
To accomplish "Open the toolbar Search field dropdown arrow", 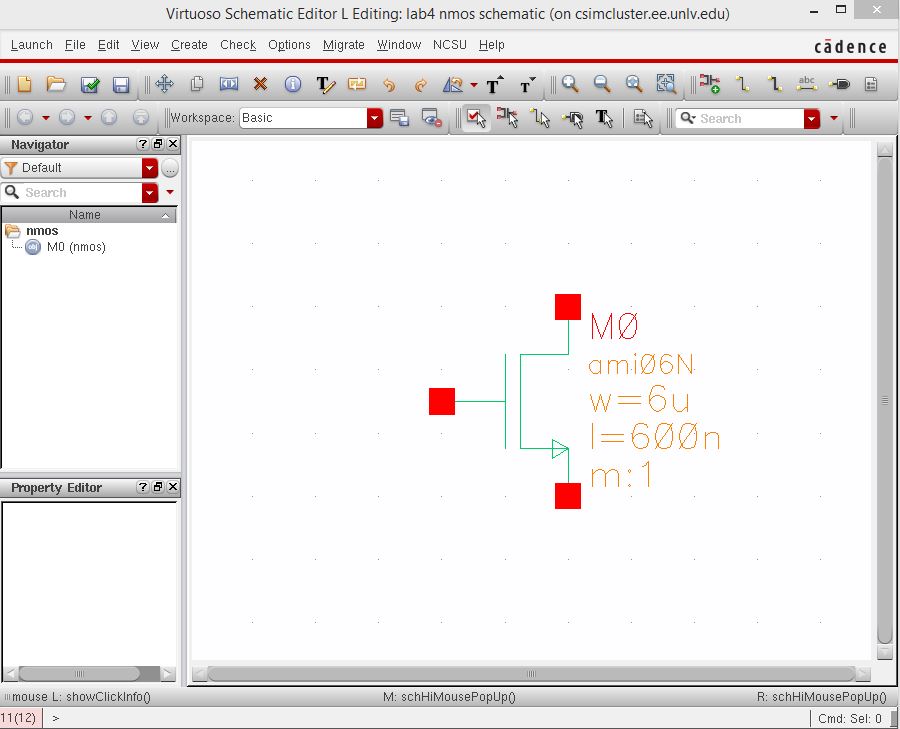I will point(812,118).
